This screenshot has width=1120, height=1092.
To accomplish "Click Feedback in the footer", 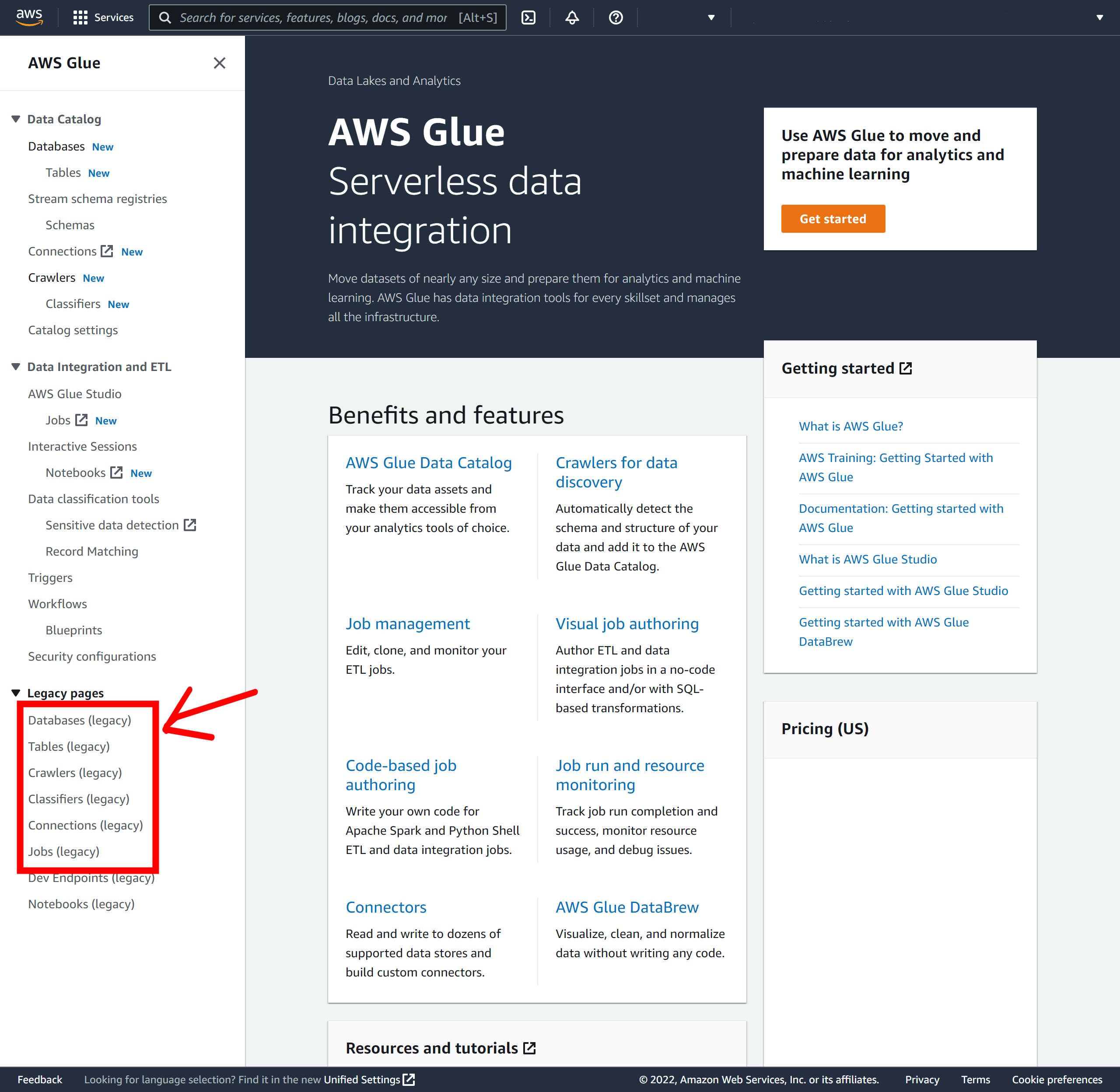I will tap(39, 1080).
